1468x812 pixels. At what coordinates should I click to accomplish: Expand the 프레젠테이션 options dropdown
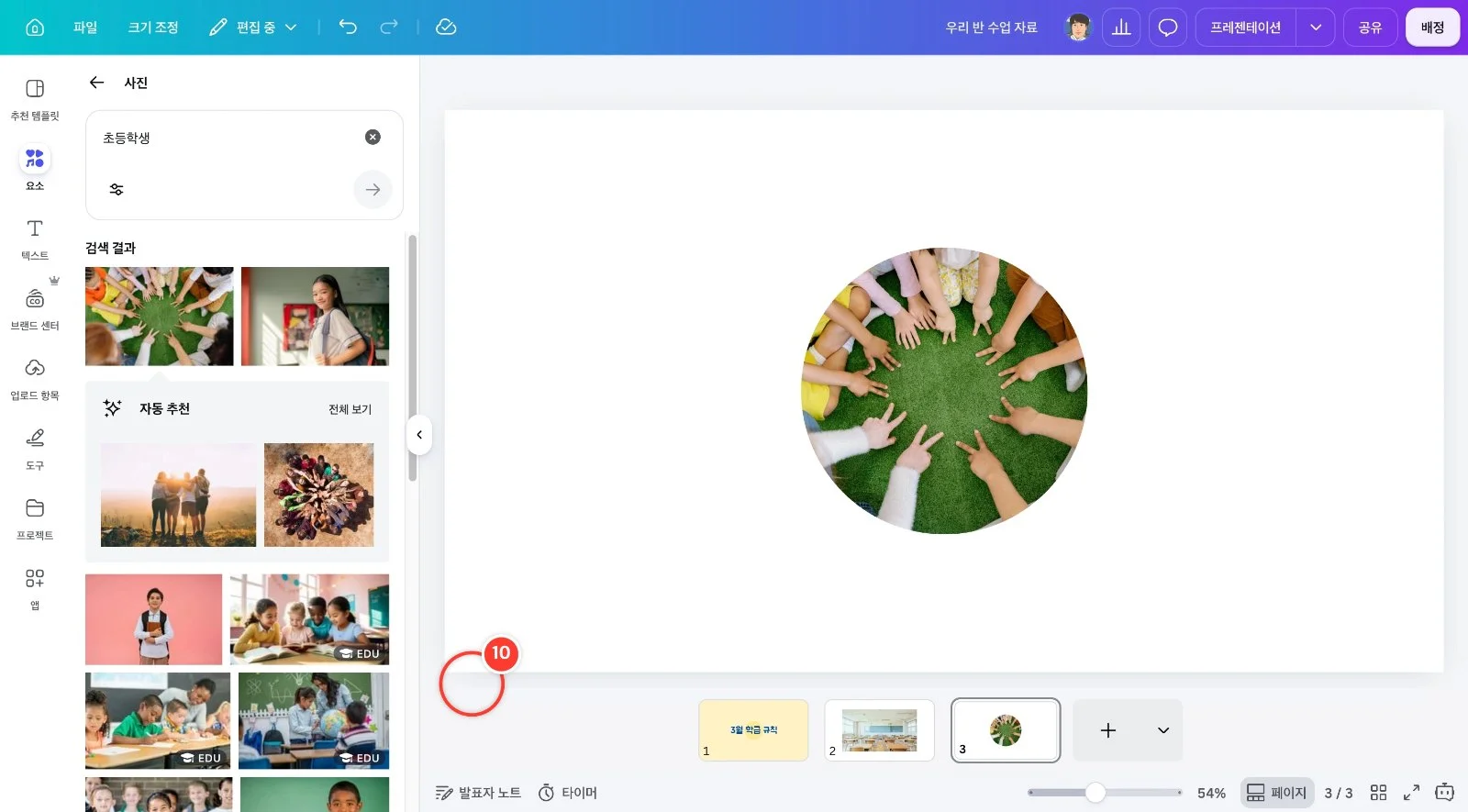tap(1316, 28)
